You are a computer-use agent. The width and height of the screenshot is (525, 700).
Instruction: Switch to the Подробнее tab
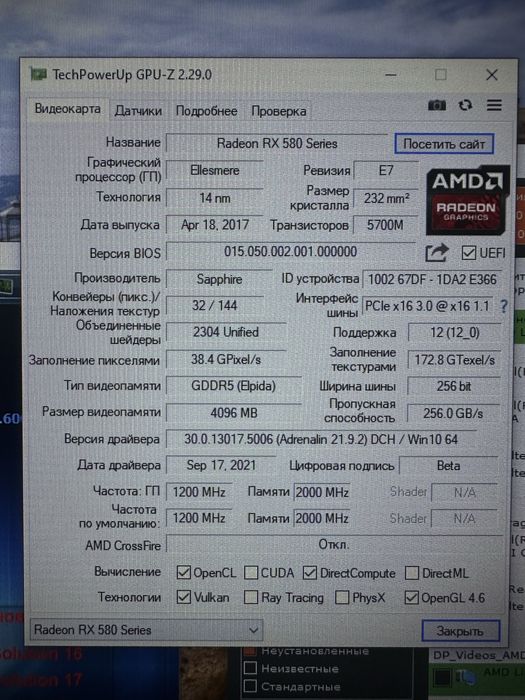[x=206, y=111]
